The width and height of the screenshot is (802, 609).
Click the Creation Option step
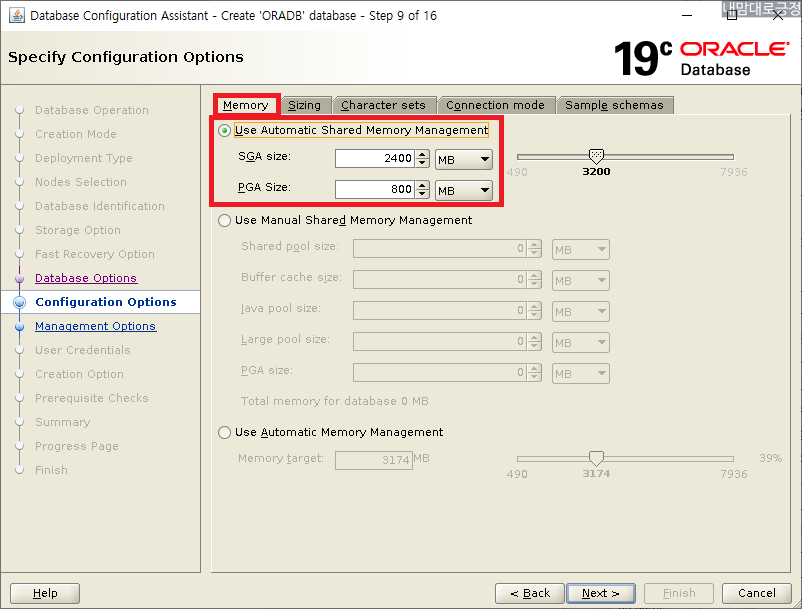coord(79,374)
